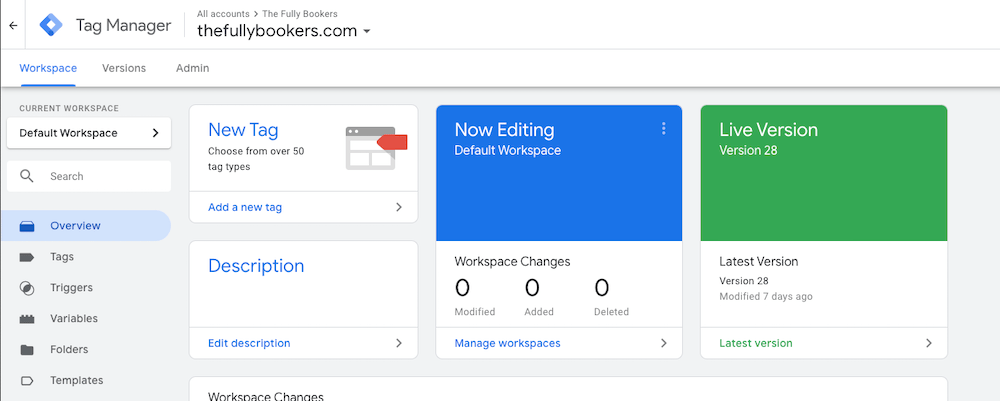Click the Description card heading
1000x401 pixels.
click(x=256, y=266)
